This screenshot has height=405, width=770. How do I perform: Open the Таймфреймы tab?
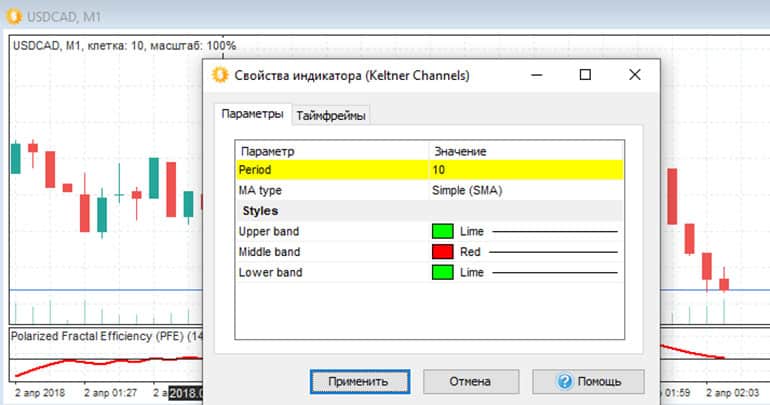(x=330, y=116)
